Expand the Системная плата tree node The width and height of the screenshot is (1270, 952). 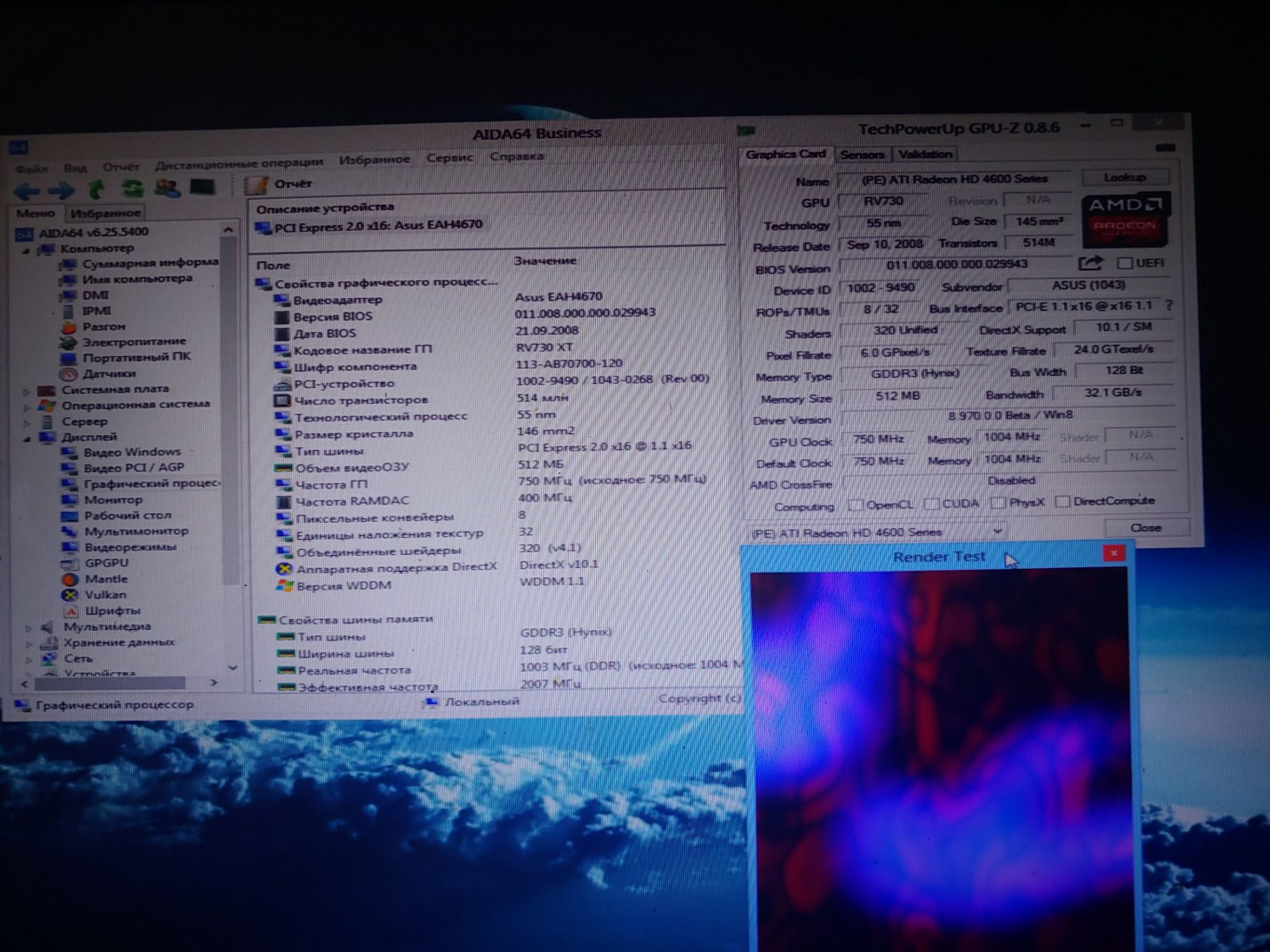26,391
